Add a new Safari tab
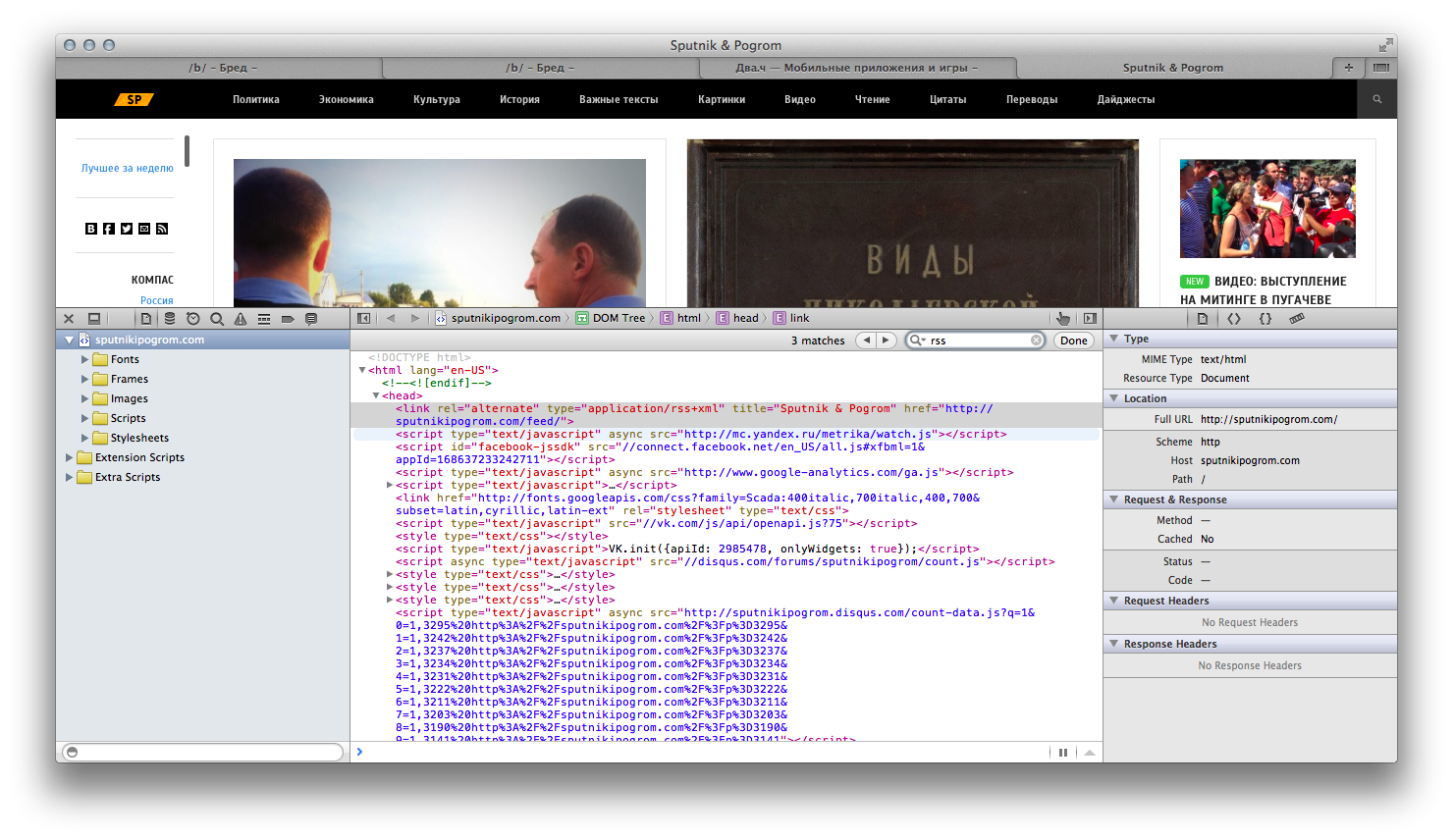The image size is (1453, 840). [x=1348, y=68]
